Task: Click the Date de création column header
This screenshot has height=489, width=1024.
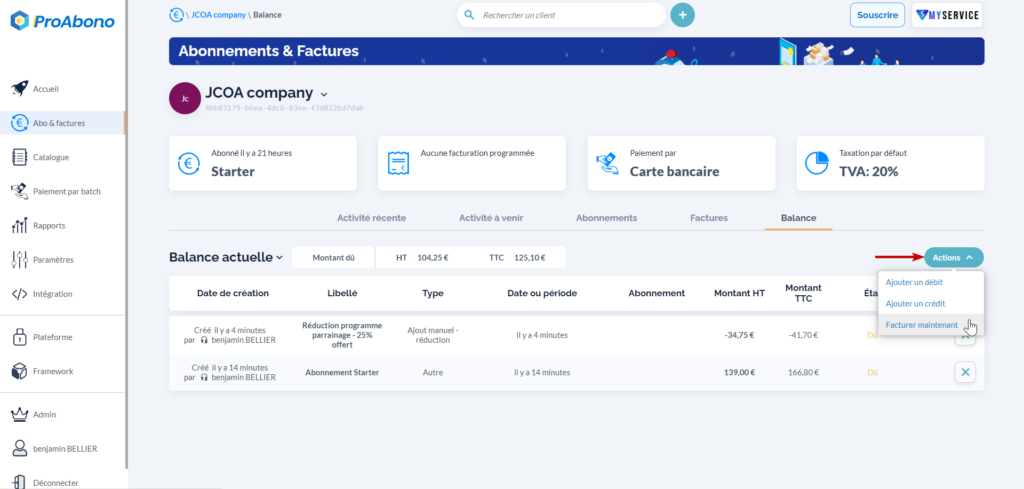Action: click(232, 293)
